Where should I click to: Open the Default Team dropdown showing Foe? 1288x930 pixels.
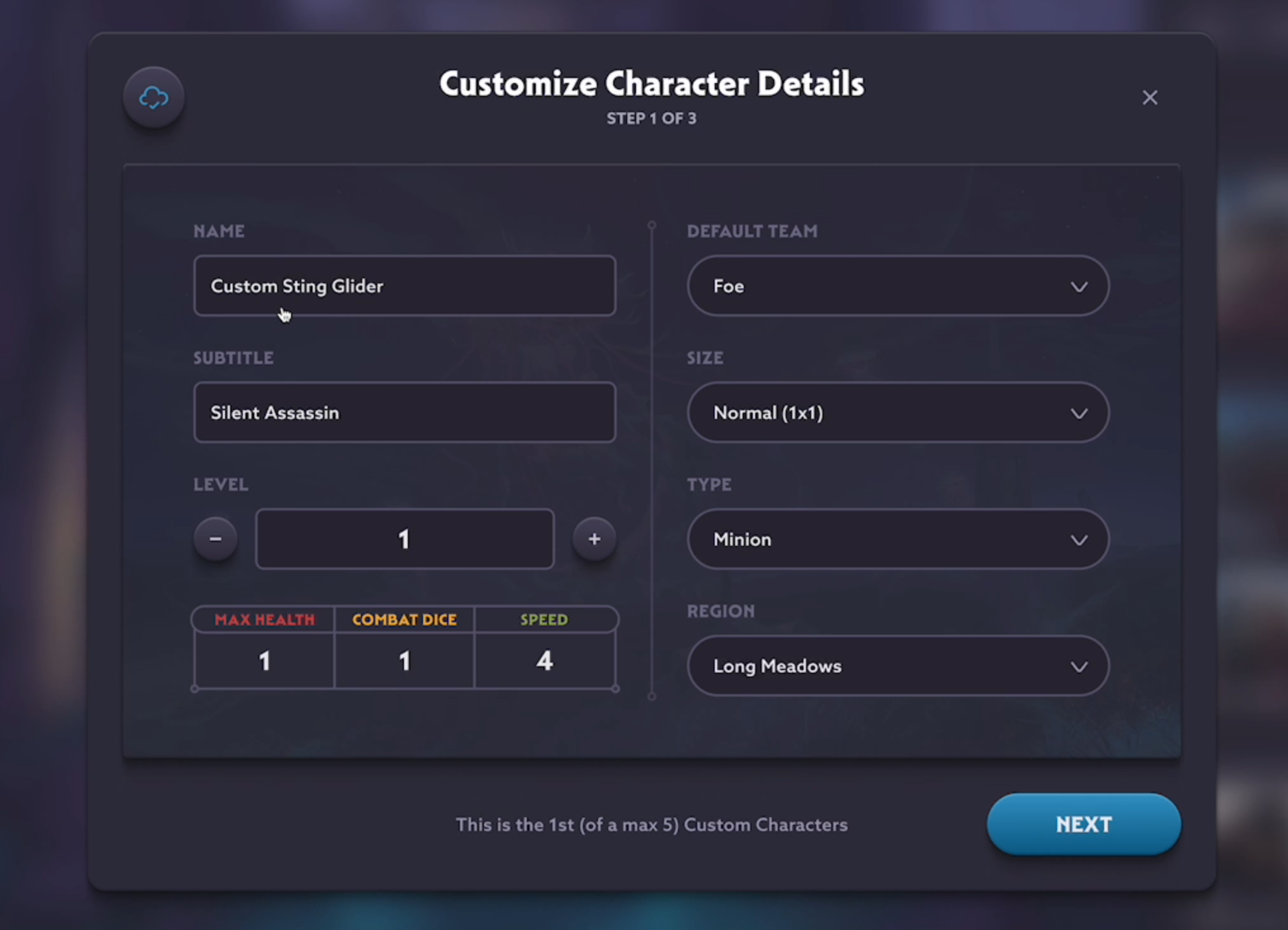(x=897, y=287)
